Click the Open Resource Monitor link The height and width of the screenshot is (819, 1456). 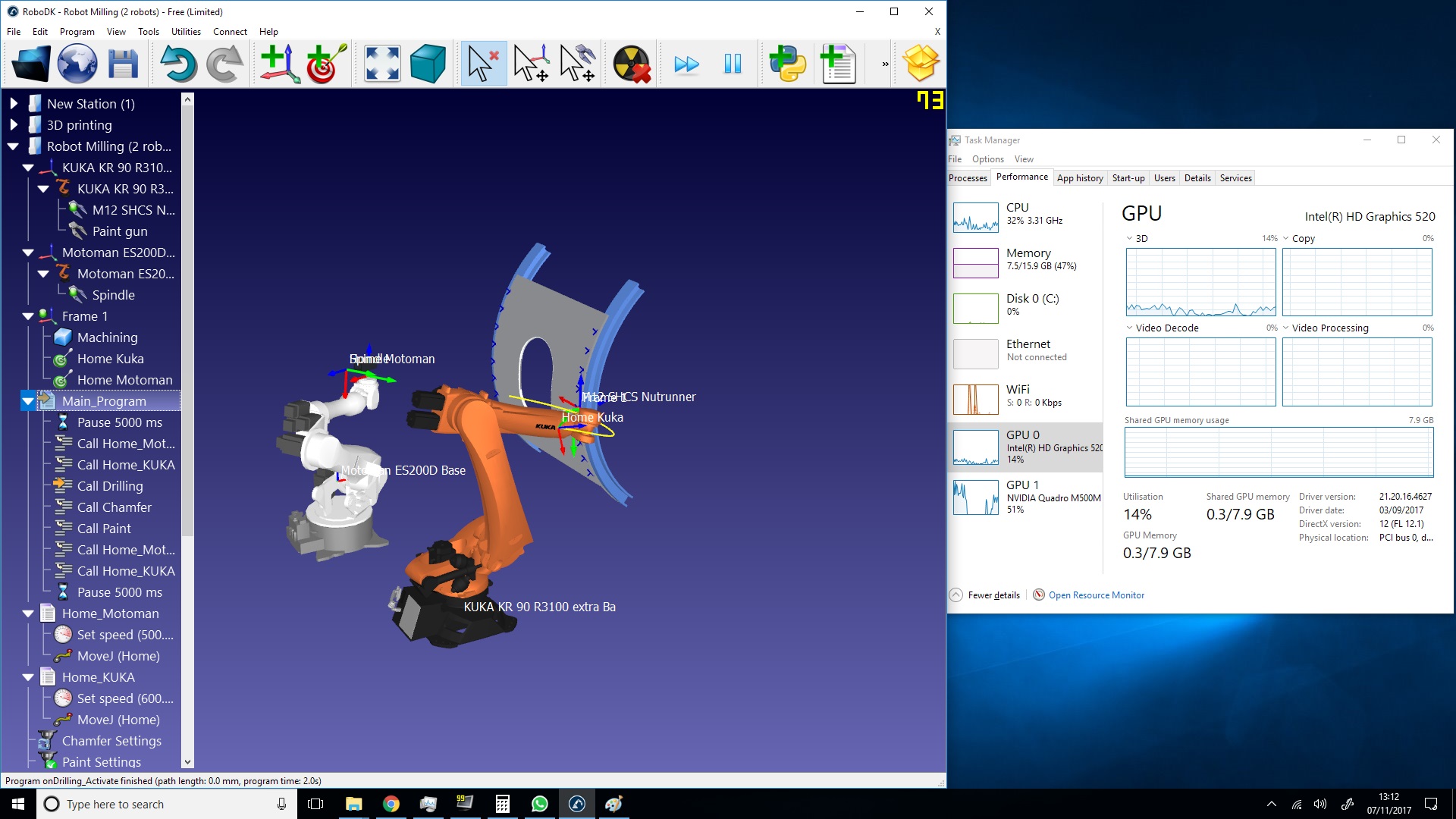point(1096,595)
